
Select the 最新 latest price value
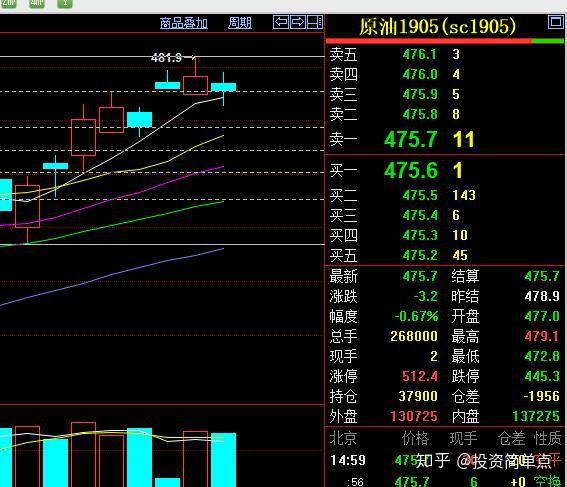(x=420, y=277)
